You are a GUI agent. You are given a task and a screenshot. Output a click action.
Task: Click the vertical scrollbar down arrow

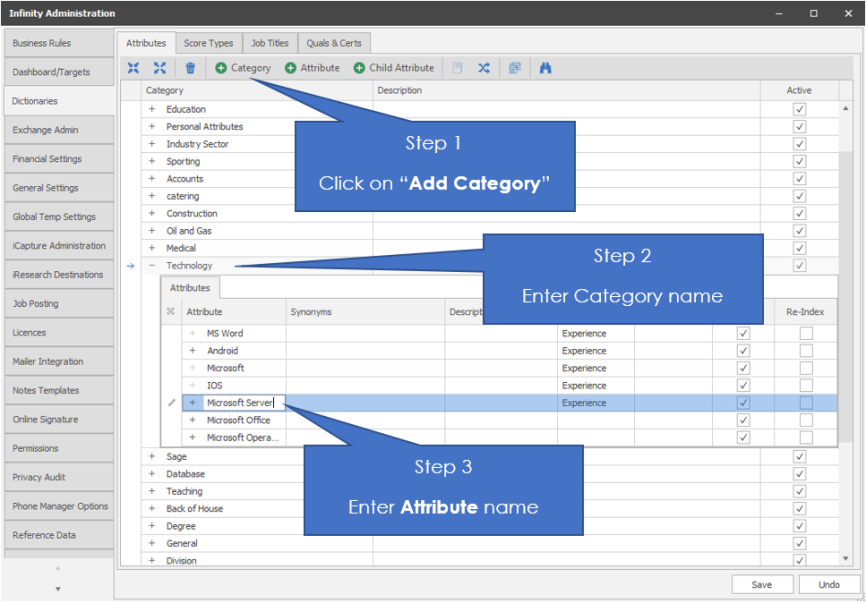click(x=846, y=559)
